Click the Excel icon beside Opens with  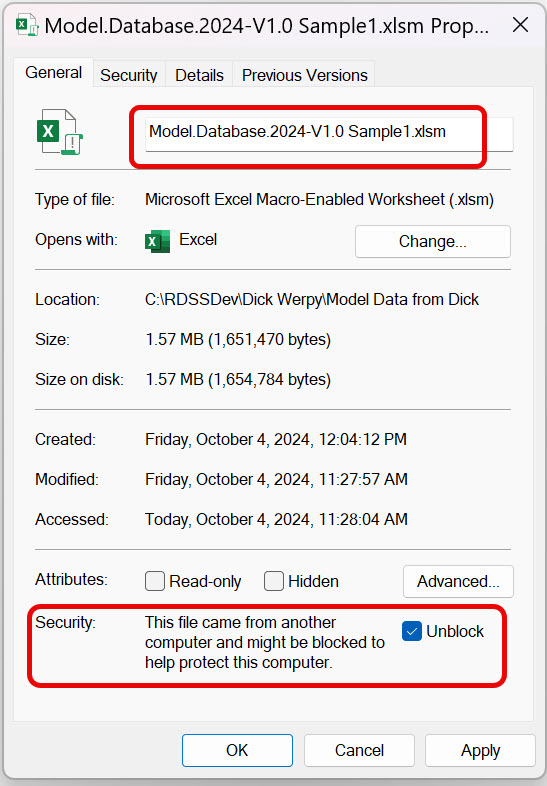pyautogui.click(x=157, y=241)
